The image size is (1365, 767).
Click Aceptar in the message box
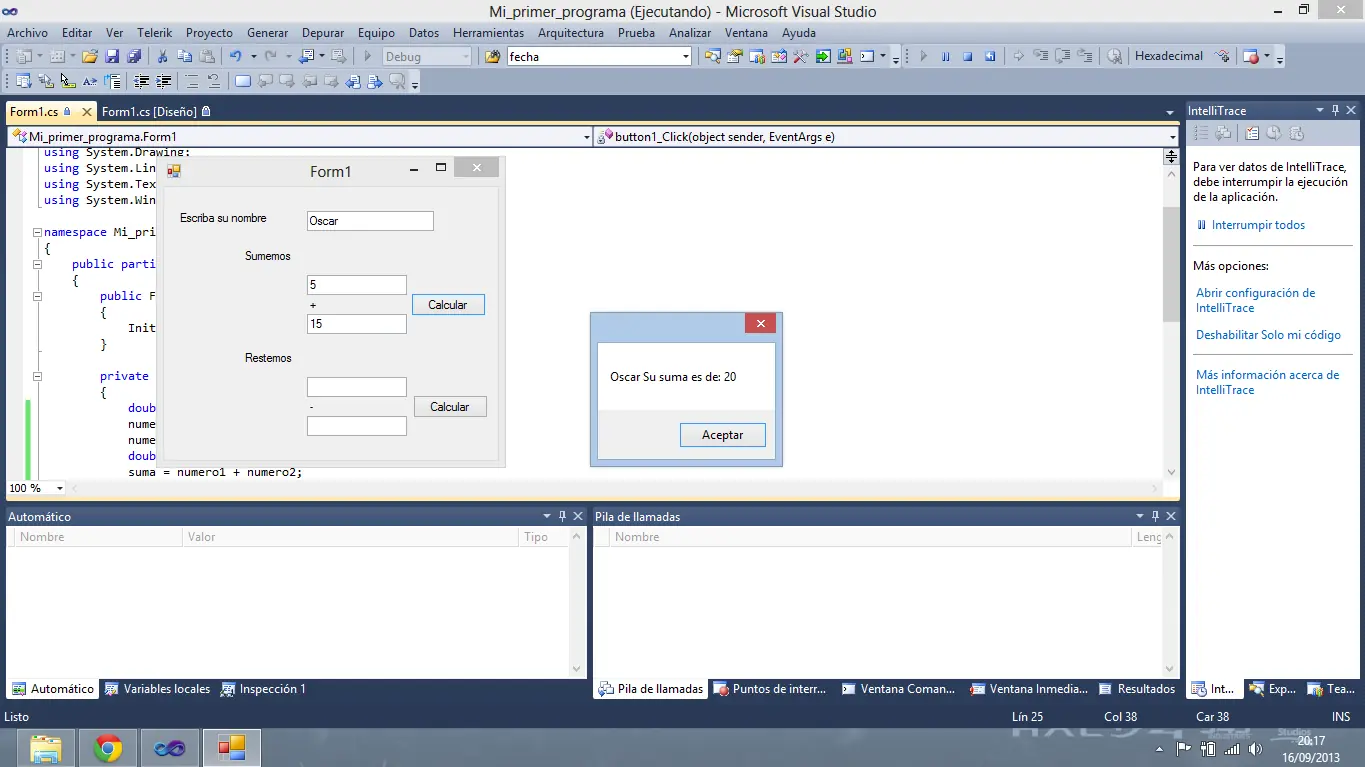click(723, 435)
